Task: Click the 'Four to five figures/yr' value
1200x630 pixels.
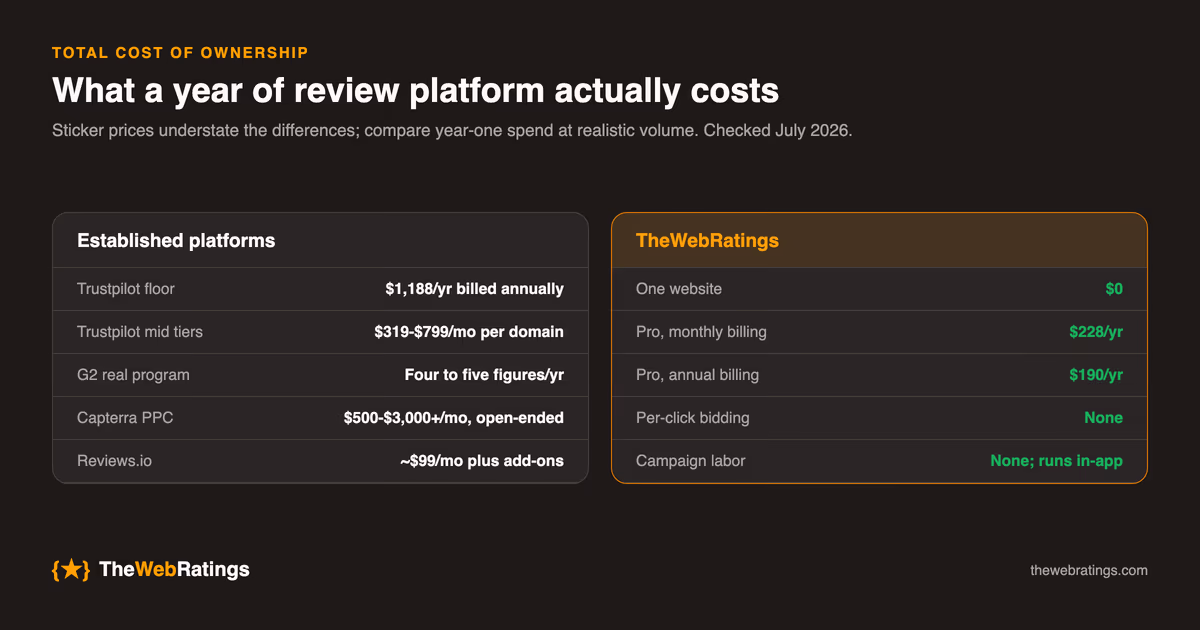Action: 483,375
